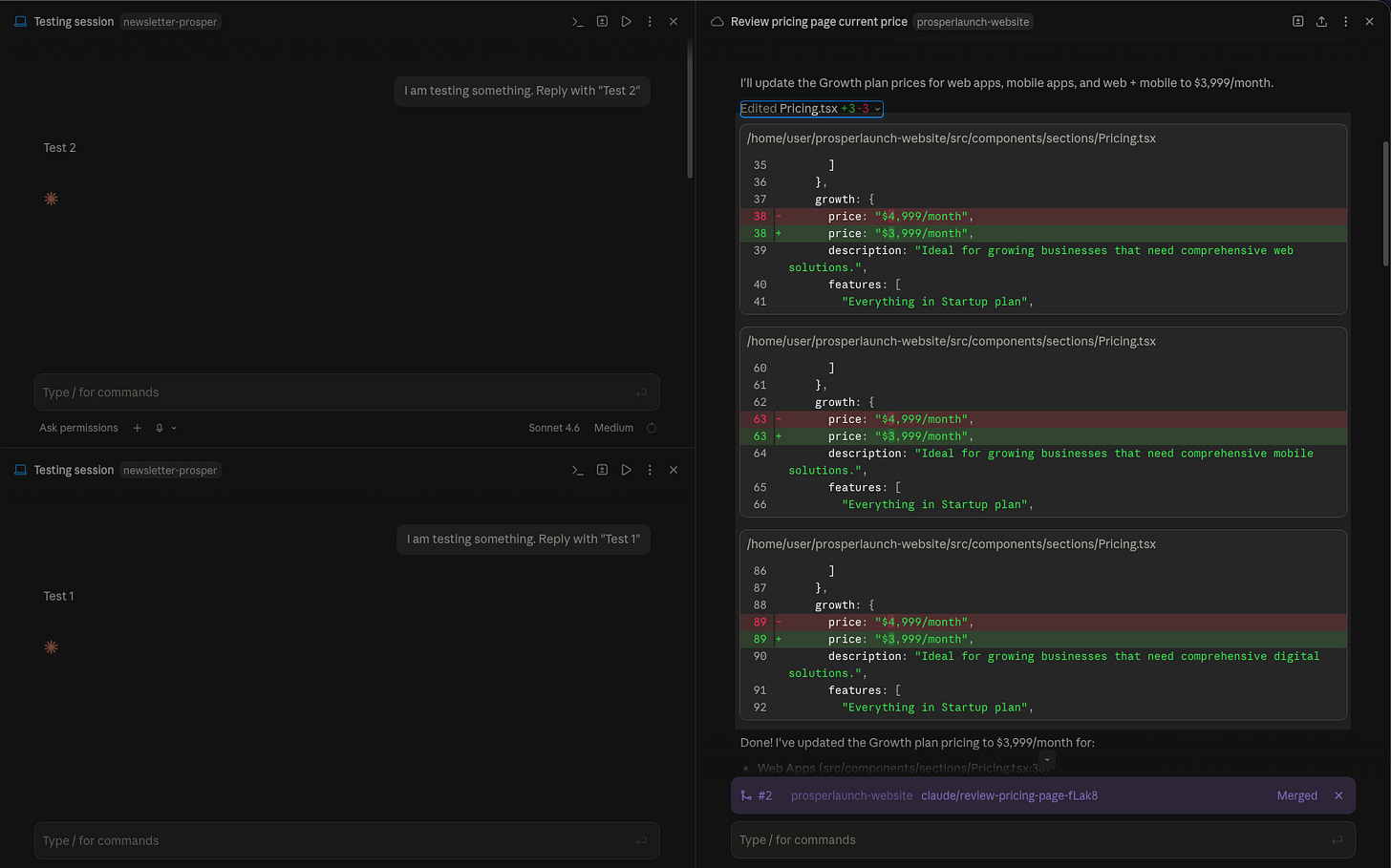Screen dimensions: 1391x868
Task: Click the 'Test 2' reply text
Action: (59, 148)
